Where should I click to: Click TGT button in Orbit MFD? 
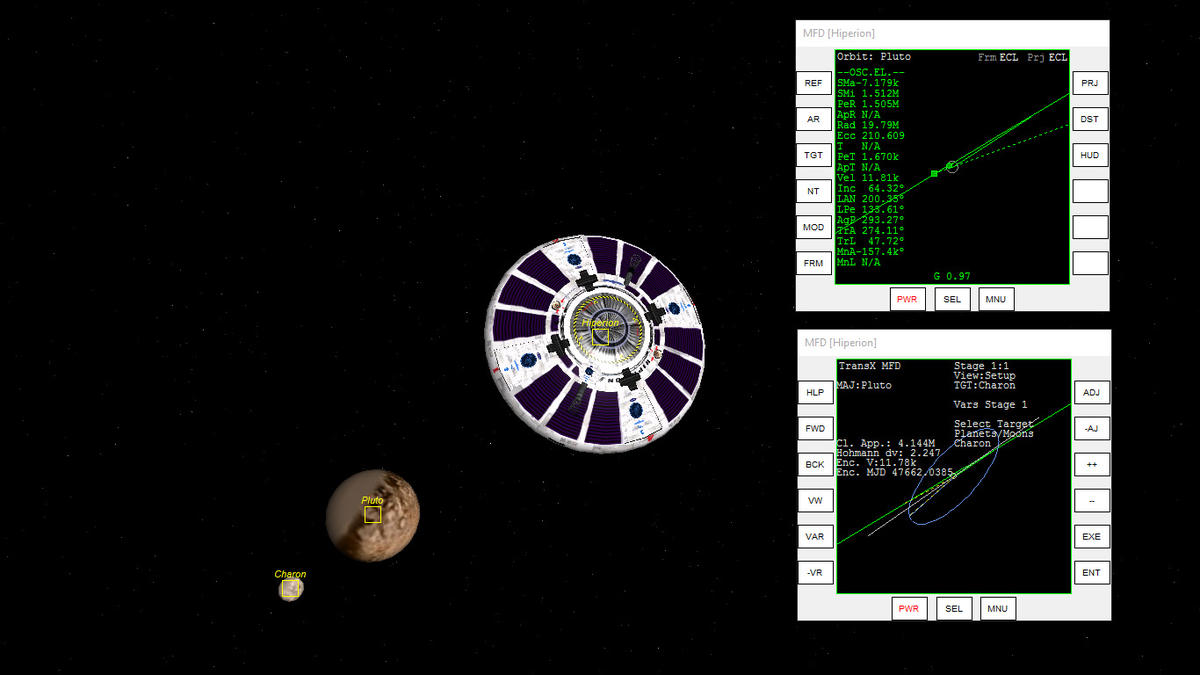[x=814, y=155]
